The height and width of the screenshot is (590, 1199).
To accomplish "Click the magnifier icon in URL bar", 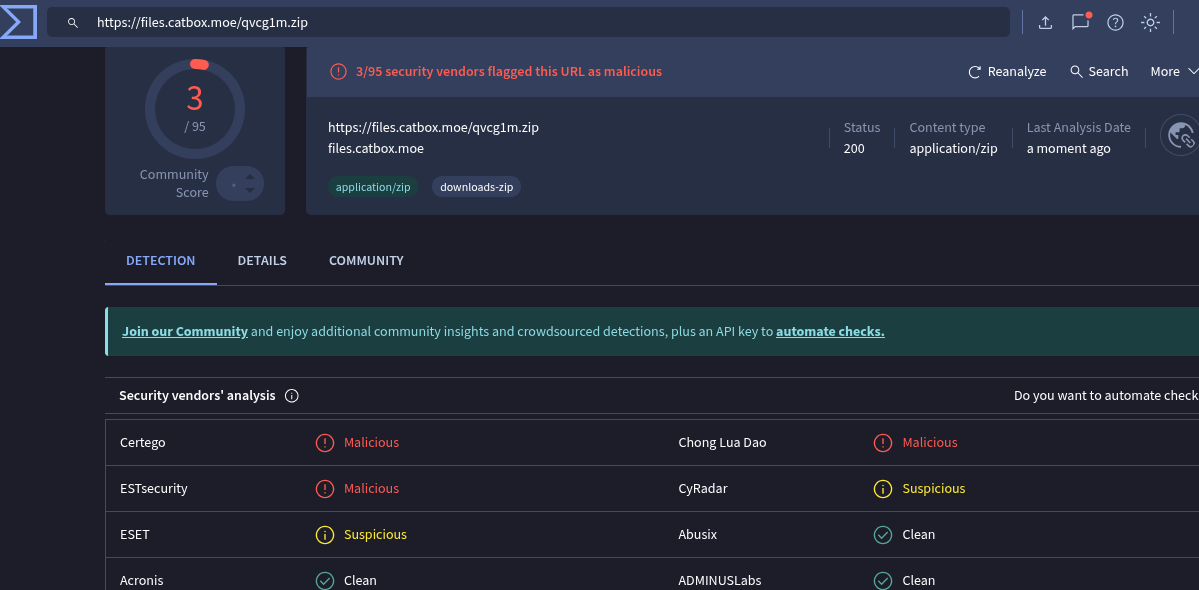I will point(73,23).
